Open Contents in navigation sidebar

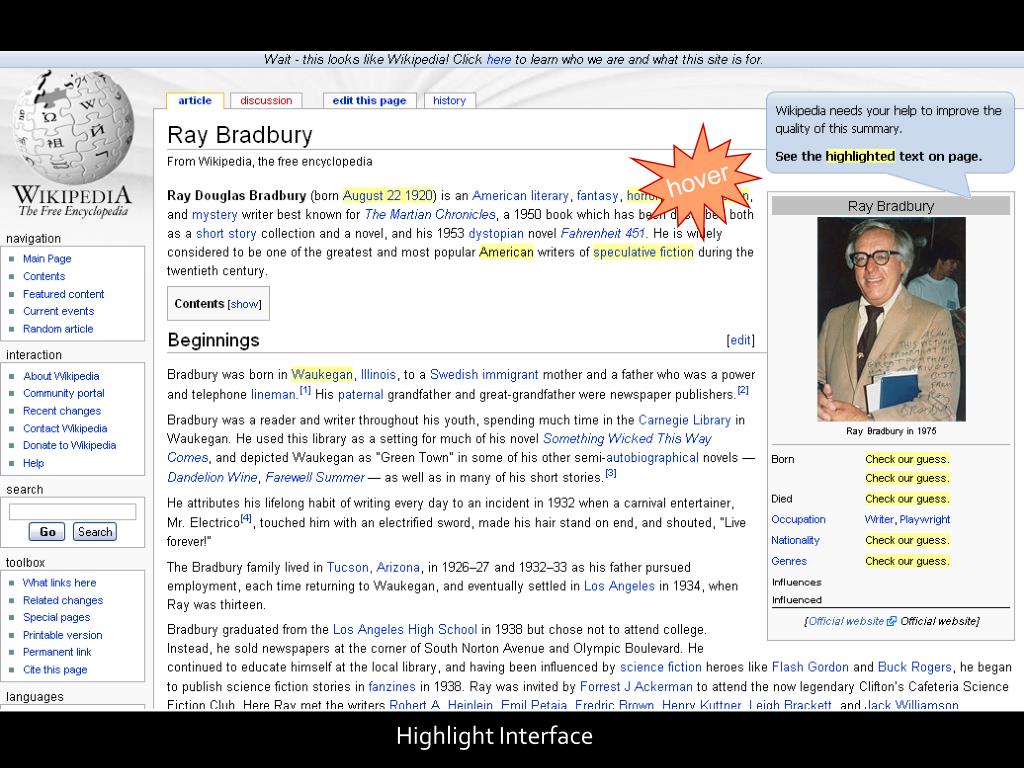tap(44, 276)
